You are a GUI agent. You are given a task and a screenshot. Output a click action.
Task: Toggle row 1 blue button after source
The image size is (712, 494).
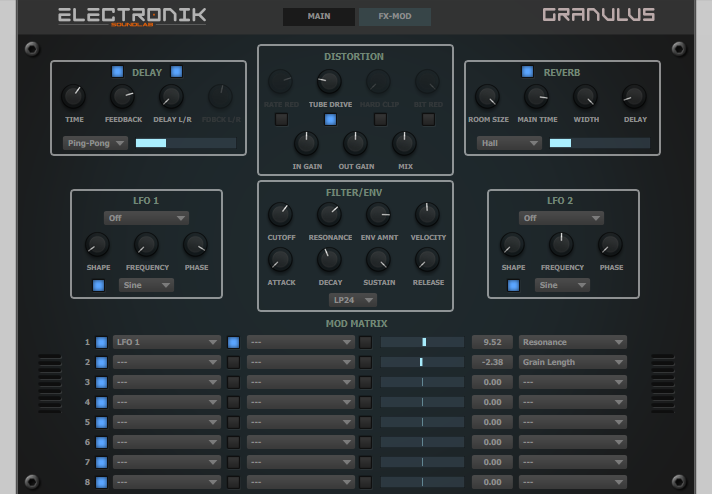tap(233, 342)
